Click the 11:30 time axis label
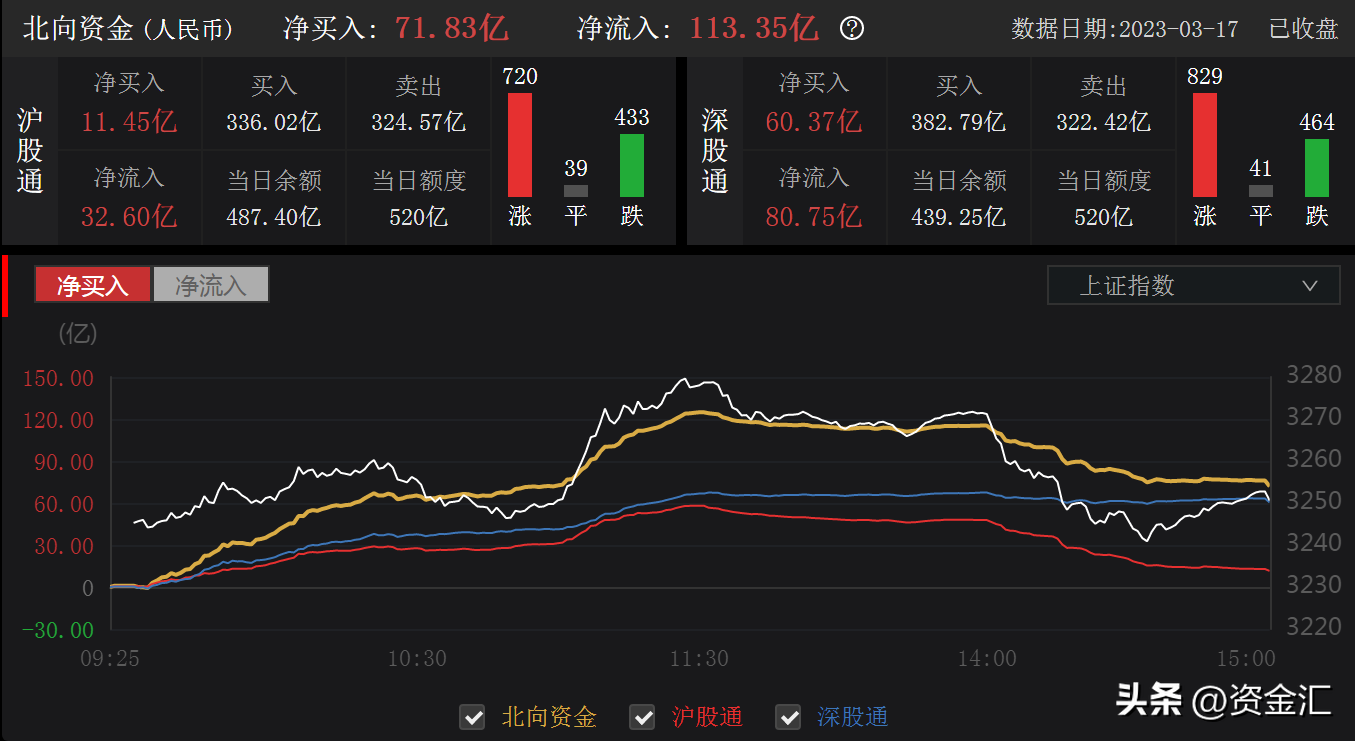The image size is (1355, 741). (x=699, y=658)
